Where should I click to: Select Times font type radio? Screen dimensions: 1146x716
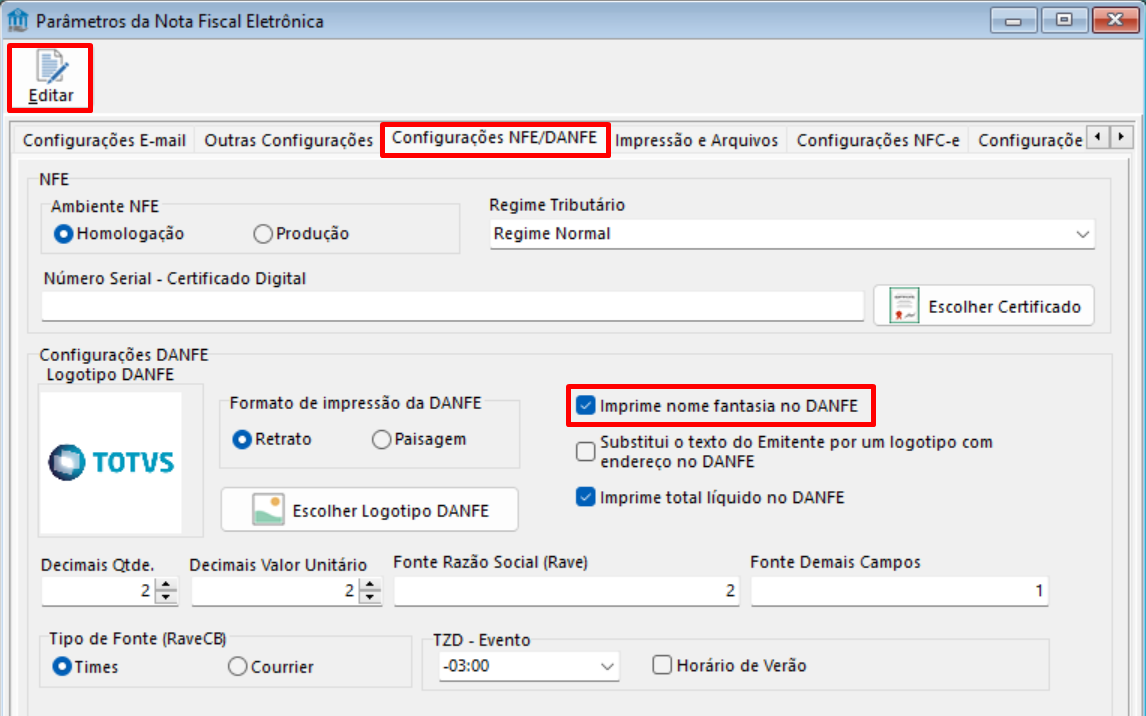point(62,666)
